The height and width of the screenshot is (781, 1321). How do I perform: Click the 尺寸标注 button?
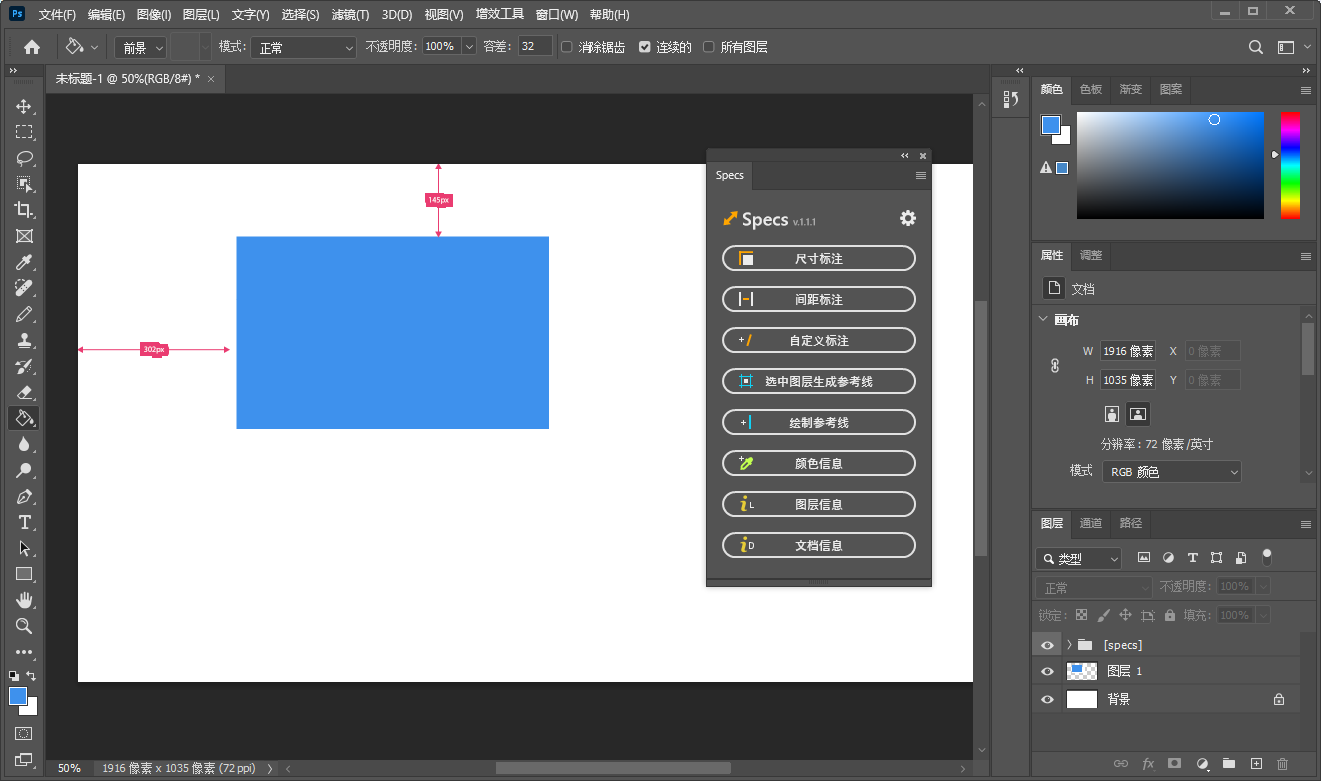(818, 258)
